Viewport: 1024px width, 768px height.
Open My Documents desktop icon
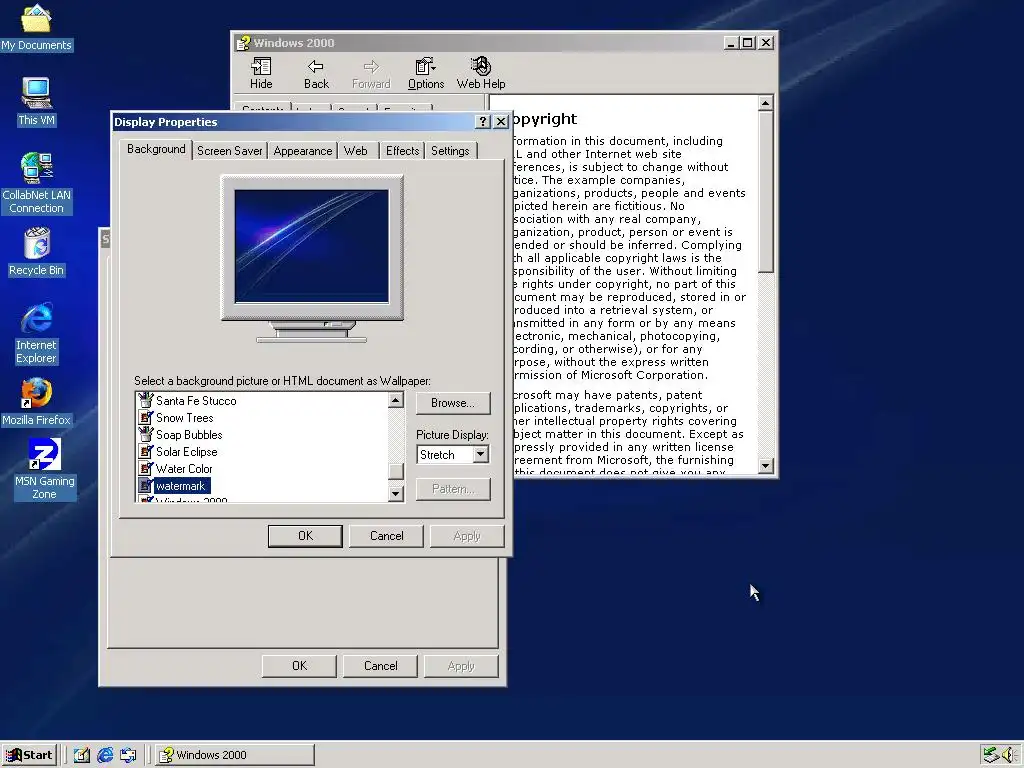36,27
